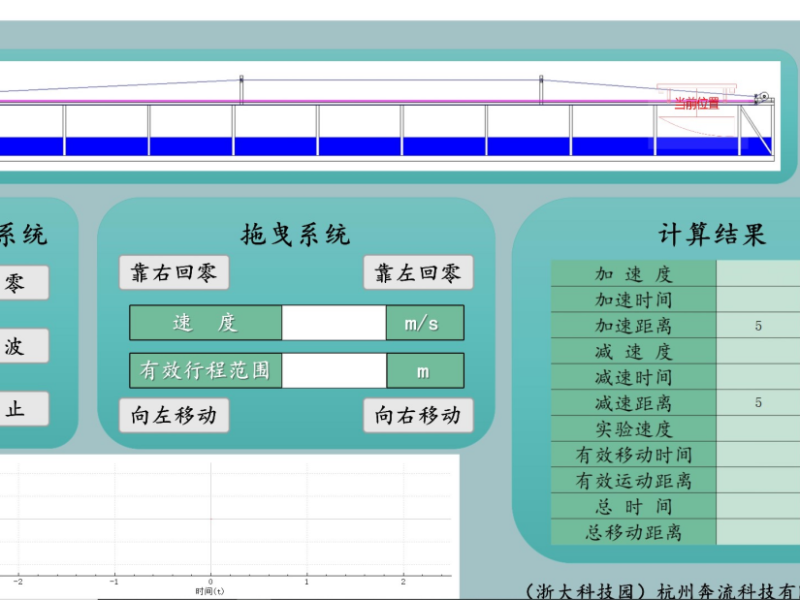Select the 加速度 row label

(x=634, y=273)
